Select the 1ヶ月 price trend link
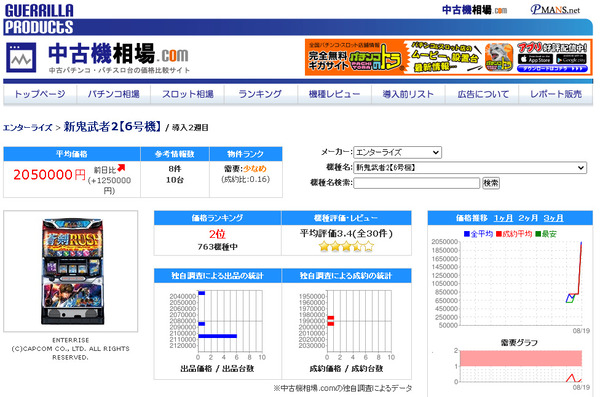Viewport: 600px width, 397px height. click(503, 218)
